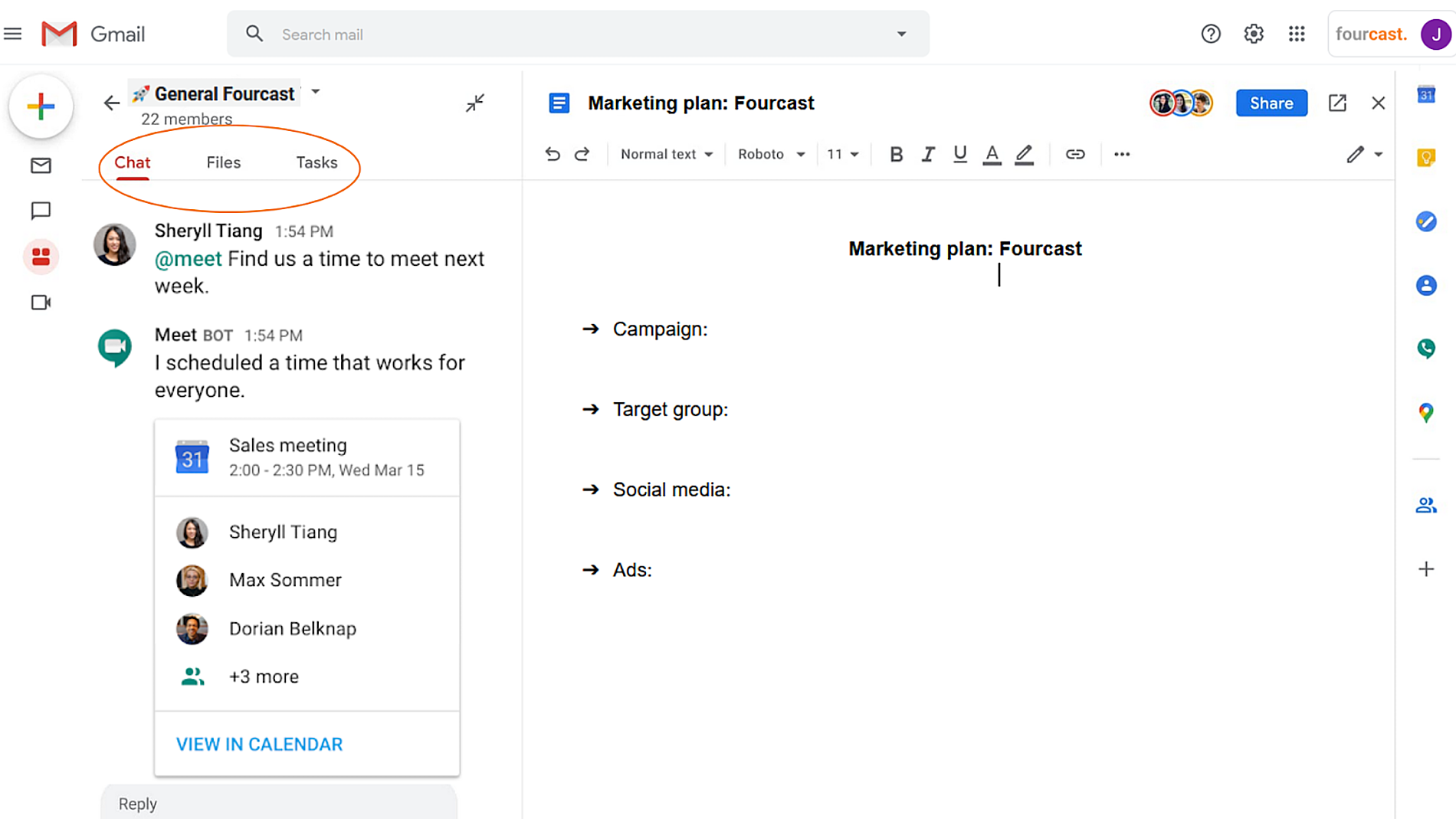Screen dimensions: 1456x819
Task: Open Maps in the right side panel
Action: pyautogui.click(x=1426, y=413)
